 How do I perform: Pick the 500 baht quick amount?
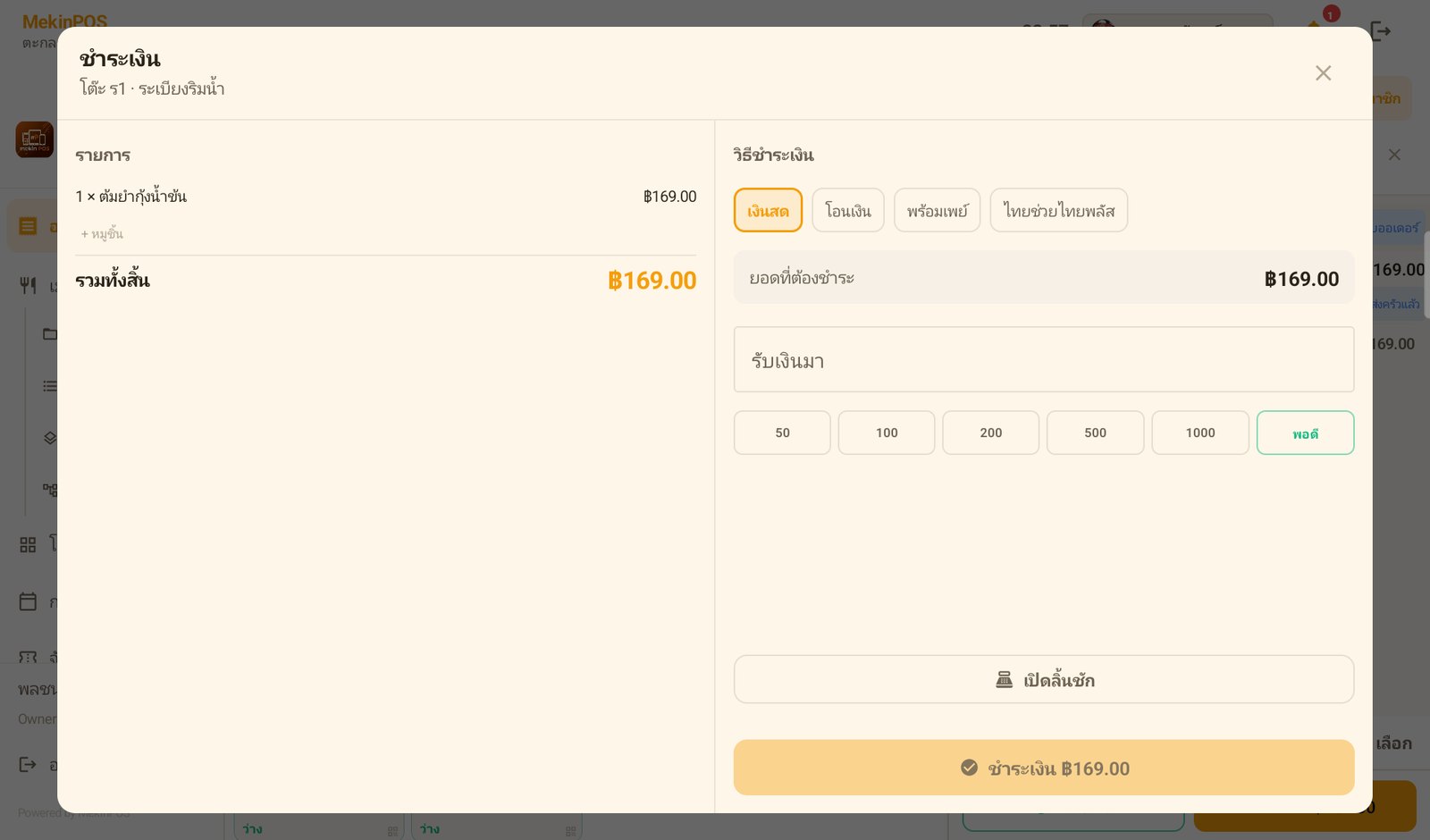[x=1095, y=433]
